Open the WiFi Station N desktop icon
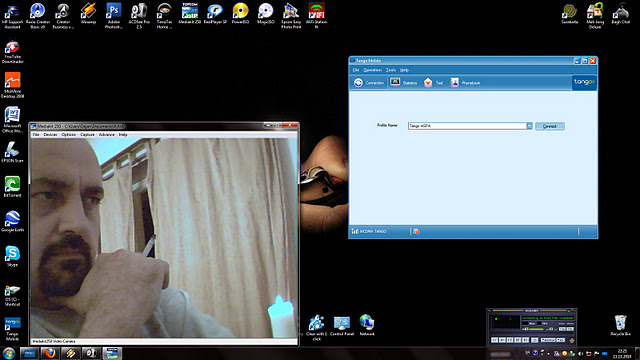This screenshot has height=360, width=640. coord(316,16)
